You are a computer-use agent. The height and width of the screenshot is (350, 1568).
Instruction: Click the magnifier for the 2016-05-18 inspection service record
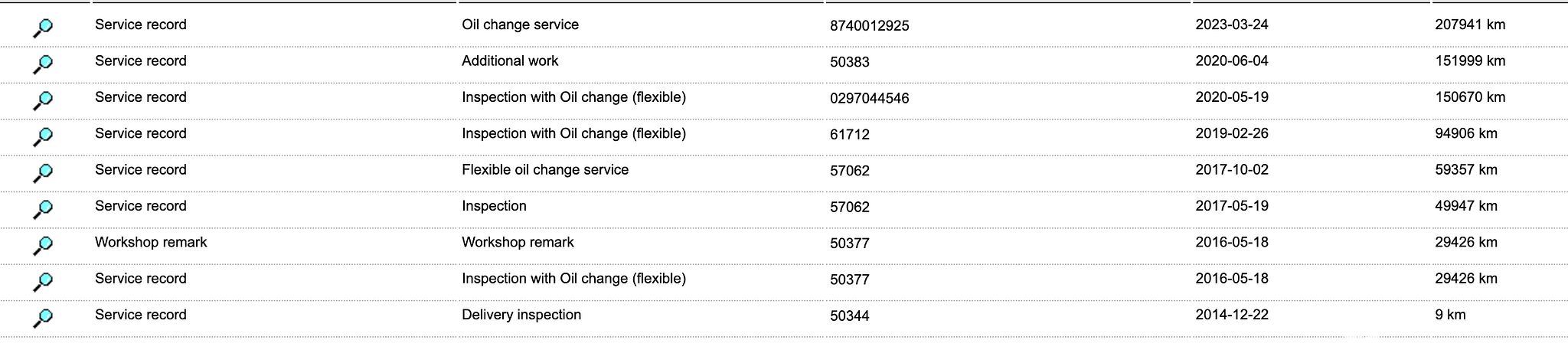[x=44, y=281]
